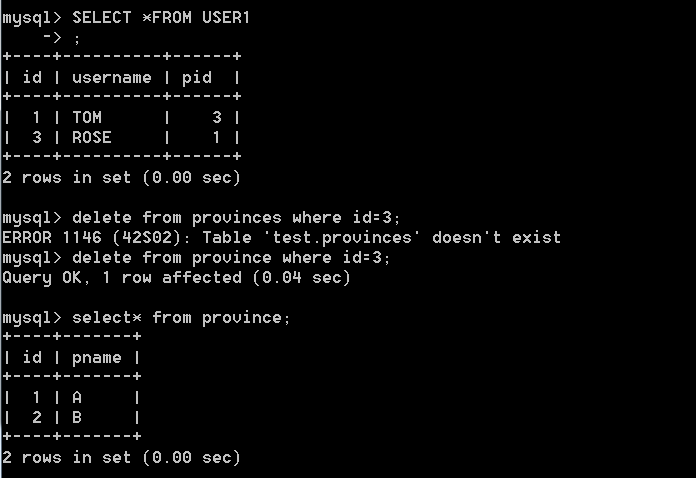
Task: Click the delete from province where id=3 command
Action: [231, 257]
